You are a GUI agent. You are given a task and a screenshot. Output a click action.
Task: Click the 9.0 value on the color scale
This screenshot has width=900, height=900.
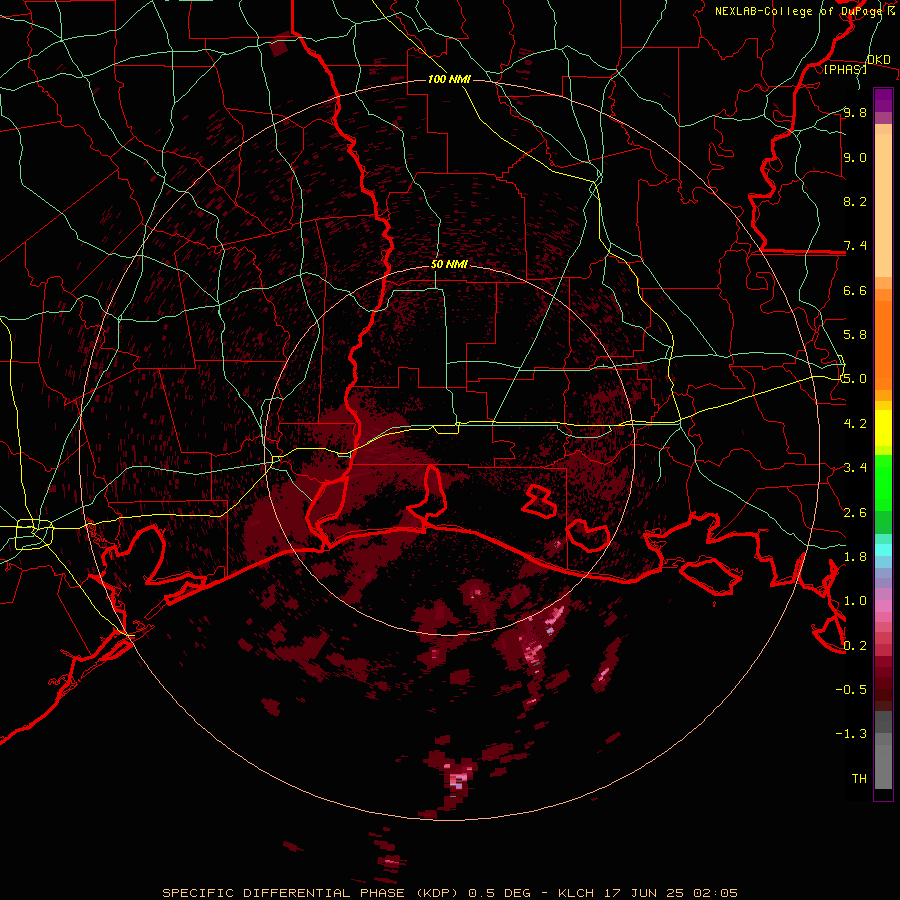click(855, 157)
